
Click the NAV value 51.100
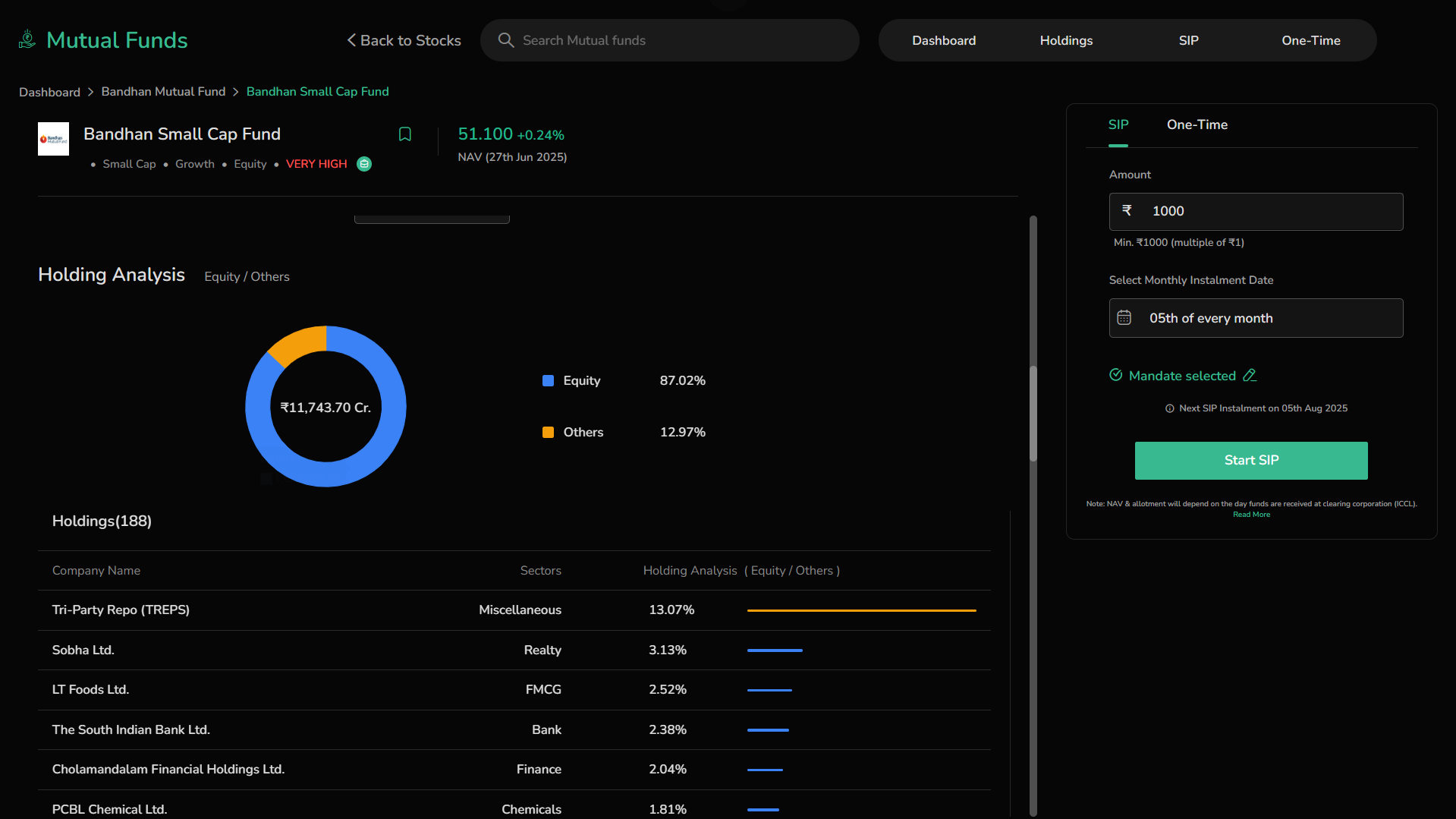coord(486,134)
